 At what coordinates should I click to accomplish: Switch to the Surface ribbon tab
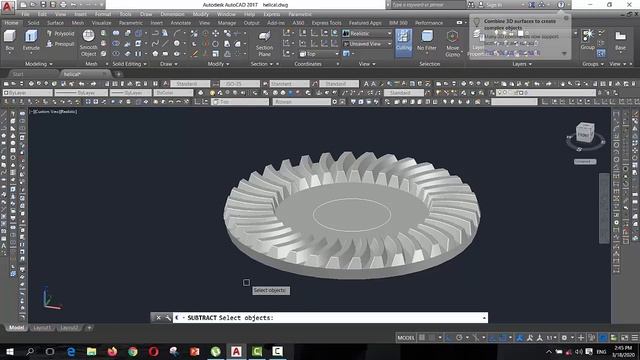pos(55,23)
